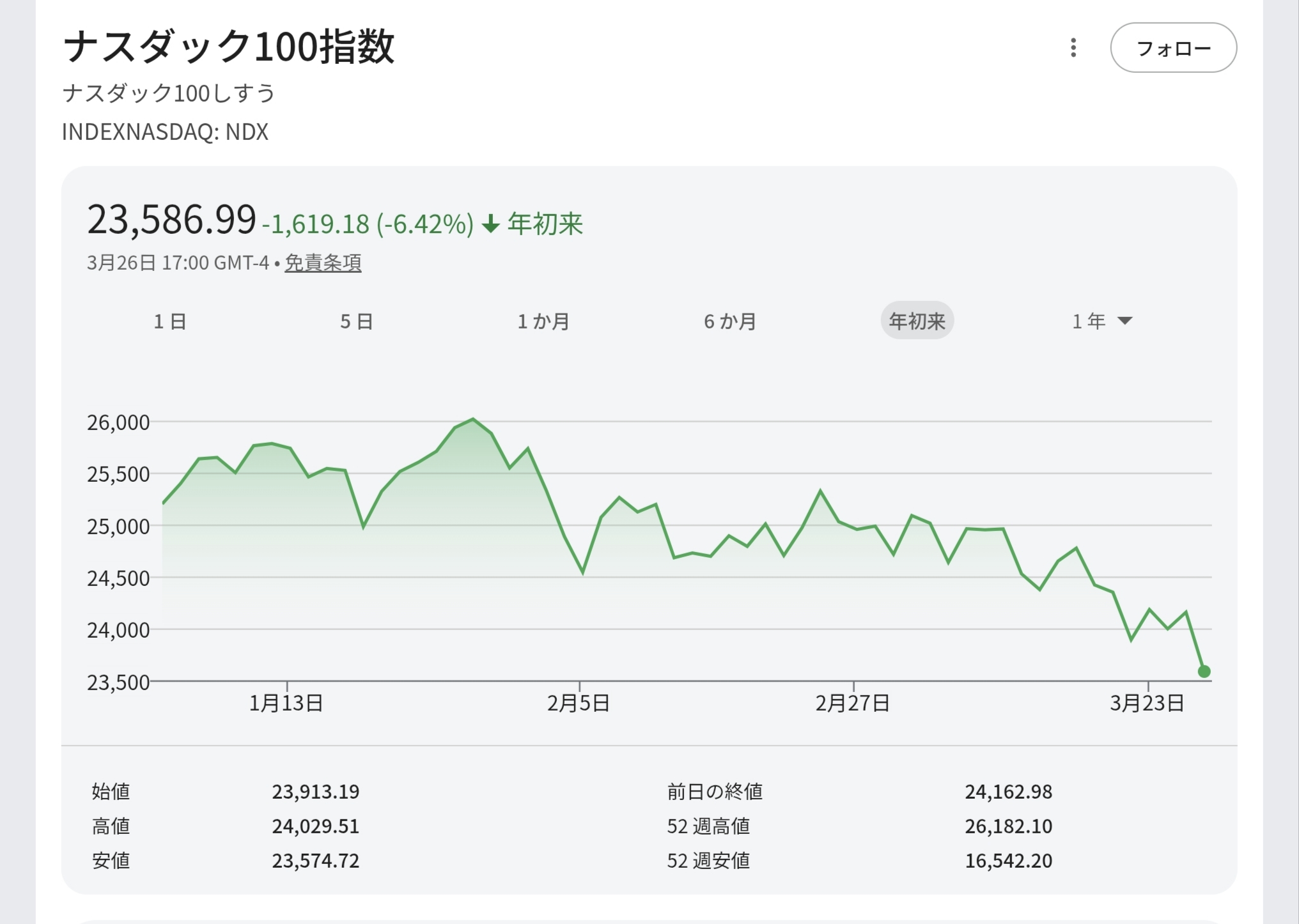The height and width of the screenshot is (924, 1299).
Task: Open the 免責条項 disclaimer link
Action: click(x=323, y=263)
